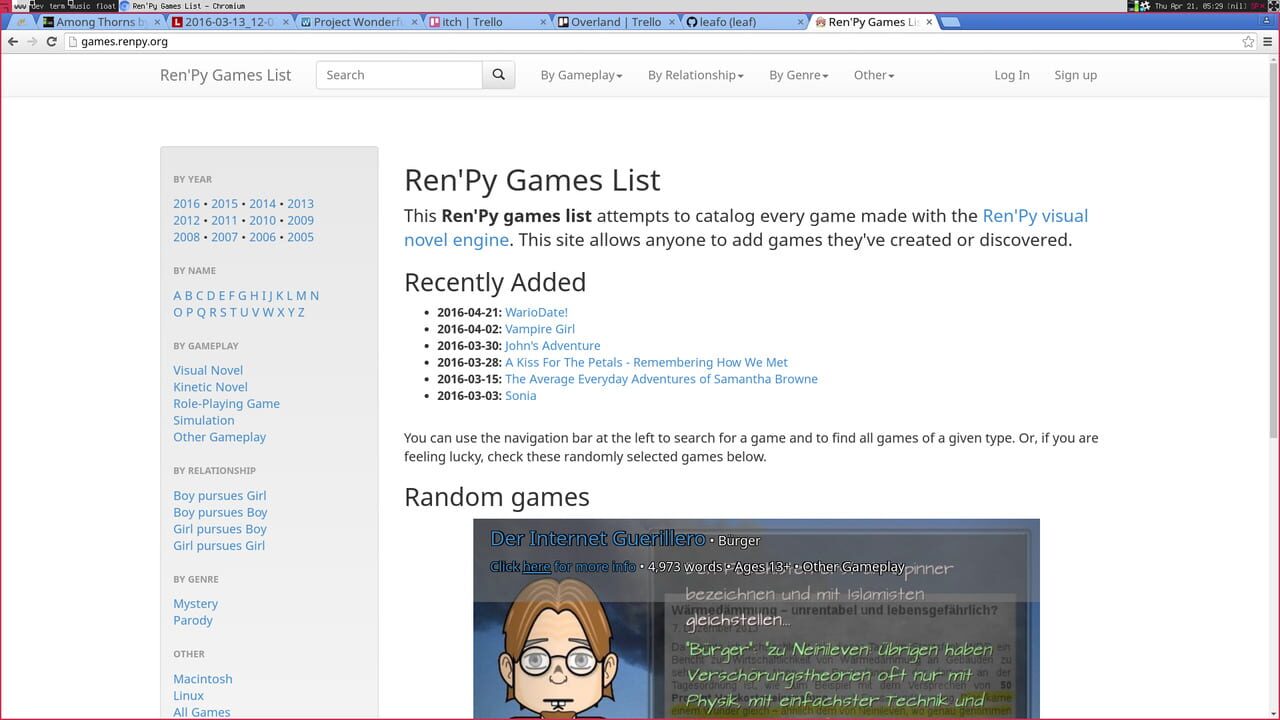Click the Log In link

coord(1011,75)
